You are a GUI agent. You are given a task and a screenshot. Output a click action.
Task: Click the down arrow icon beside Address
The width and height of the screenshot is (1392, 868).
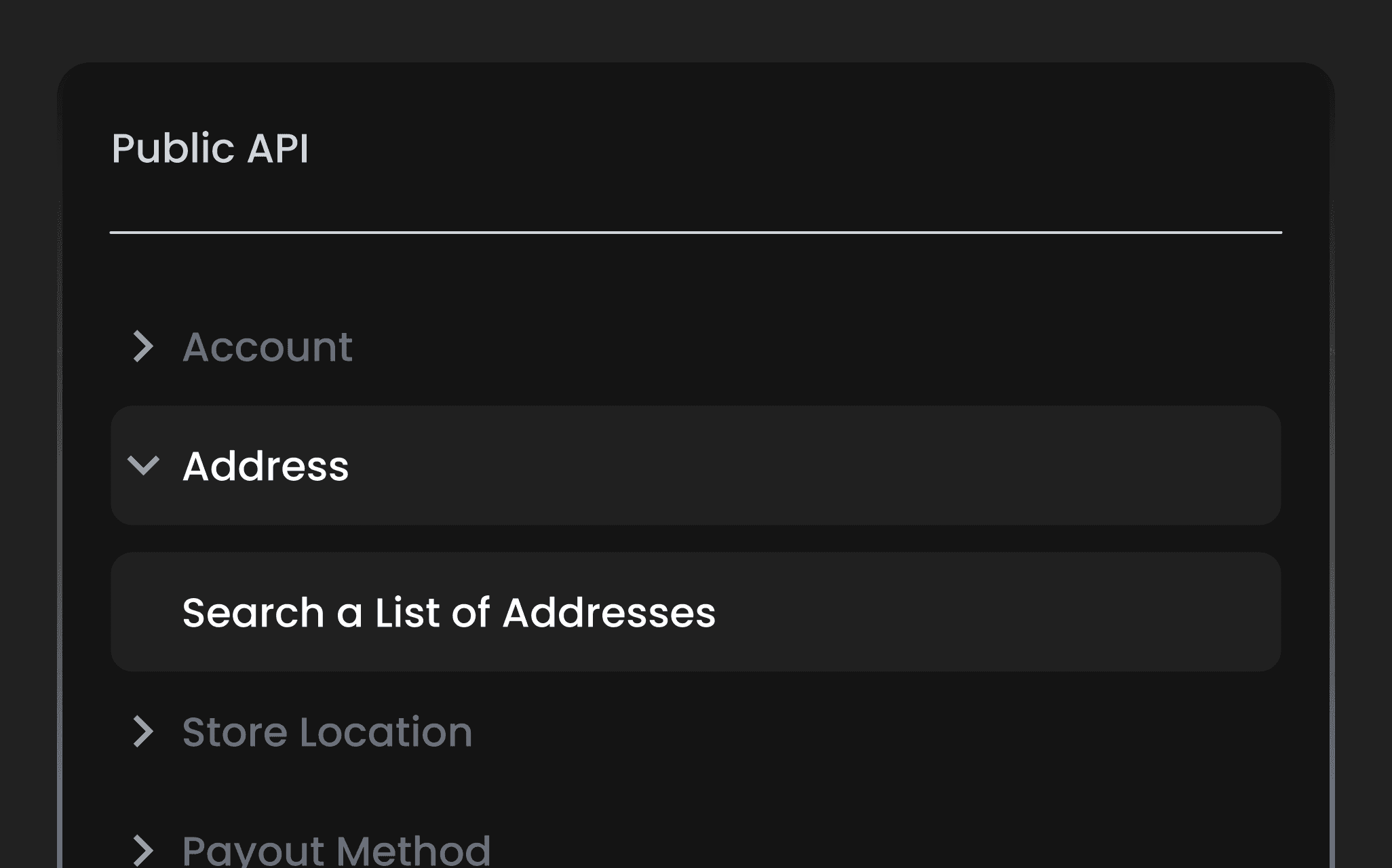click(143, 465)
